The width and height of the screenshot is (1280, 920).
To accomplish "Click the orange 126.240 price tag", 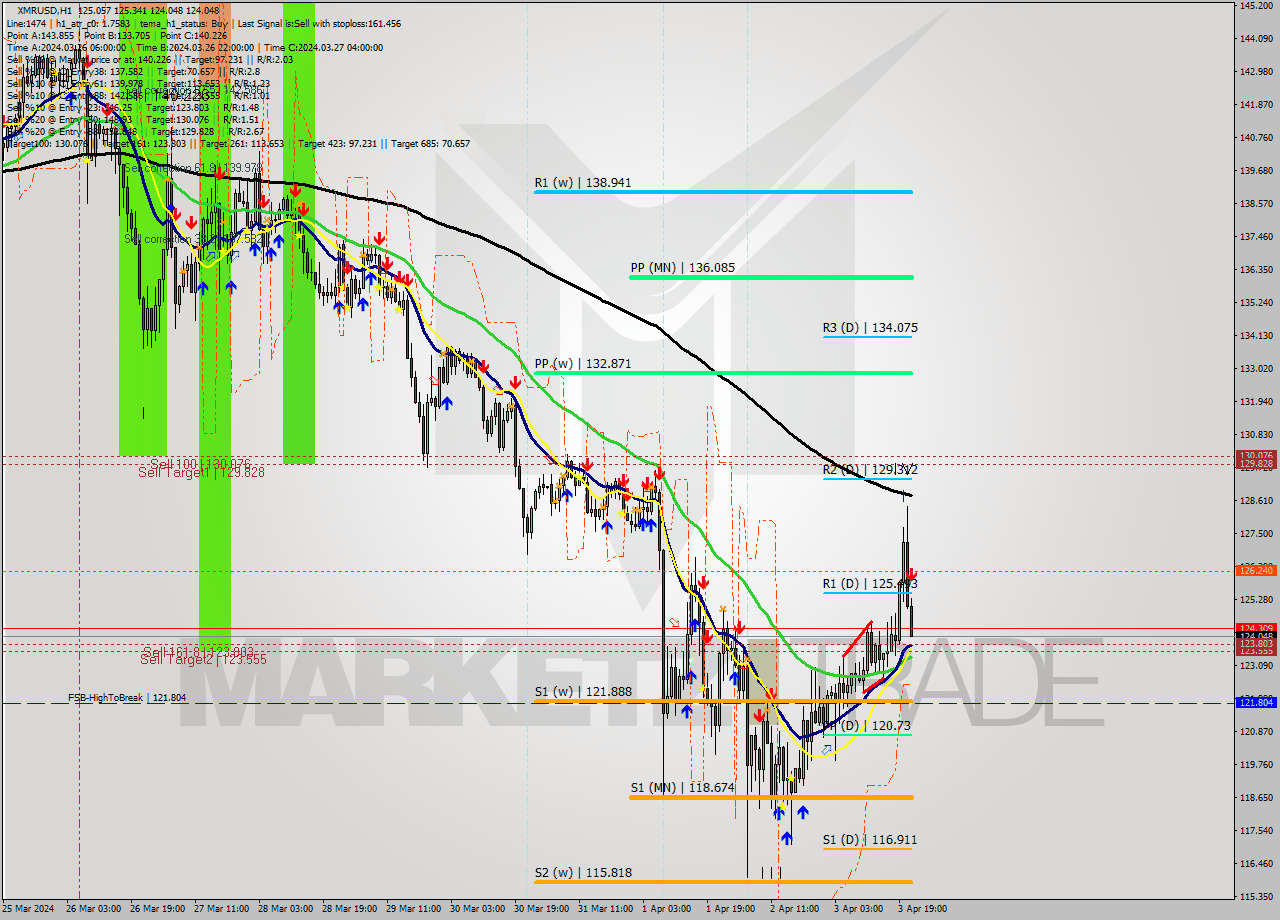I will pos(1256,570).
